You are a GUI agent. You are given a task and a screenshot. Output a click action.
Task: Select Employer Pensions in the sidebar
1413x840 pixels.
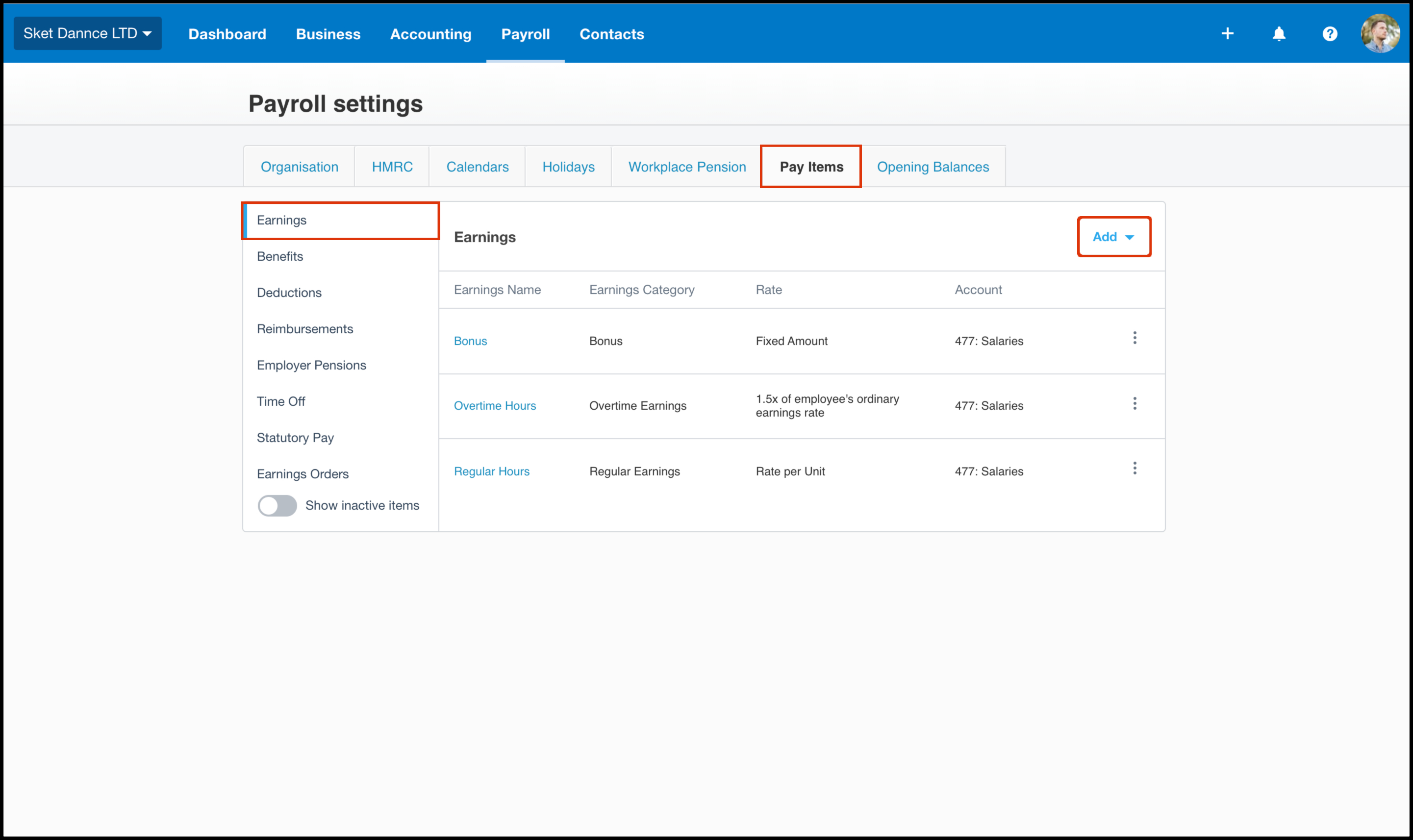coord(341,365)
